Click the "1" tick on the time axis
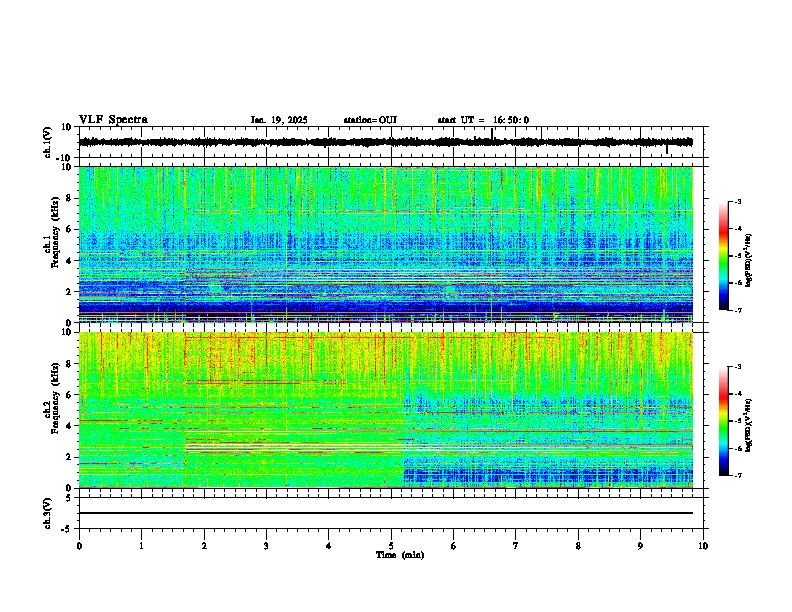This screenshot has height=612, width=792. [x=141, y=546]
